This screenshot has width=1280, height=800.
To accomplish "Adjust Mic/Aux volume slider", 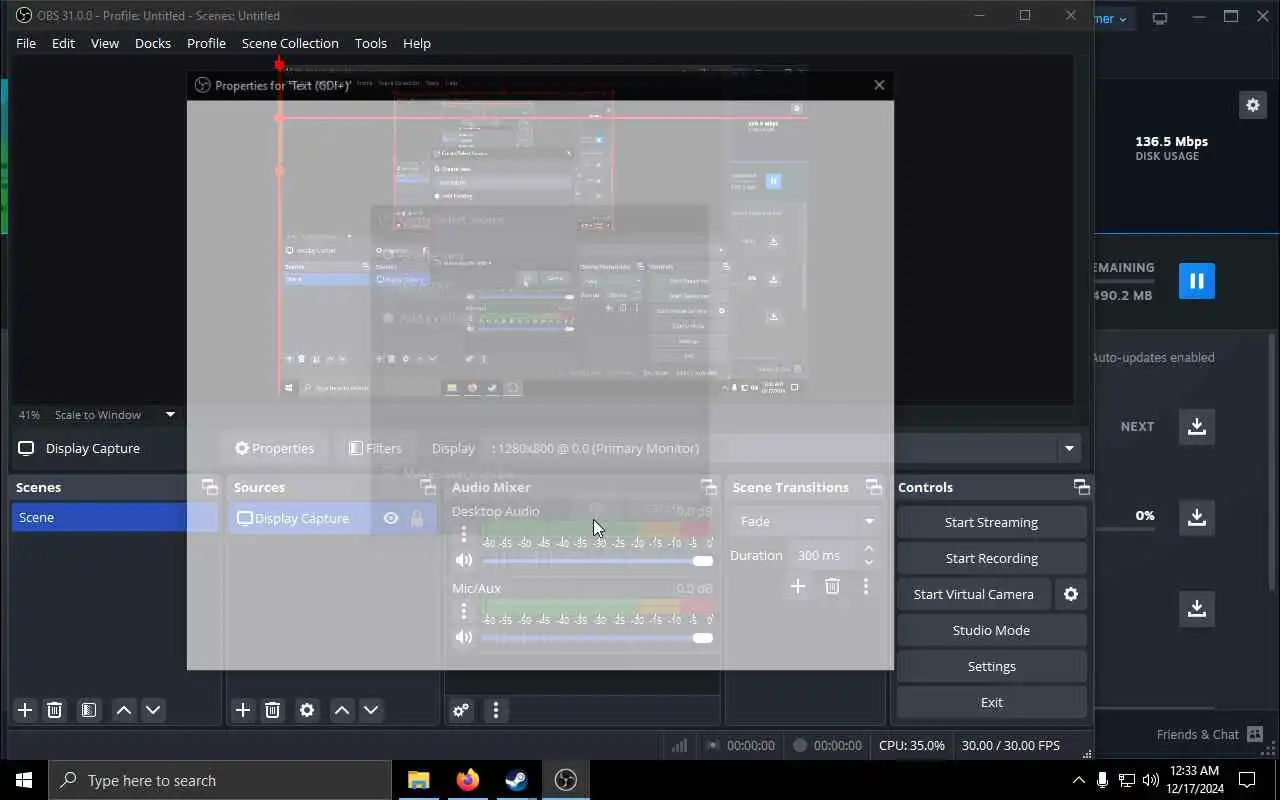I will click(597, 637).
